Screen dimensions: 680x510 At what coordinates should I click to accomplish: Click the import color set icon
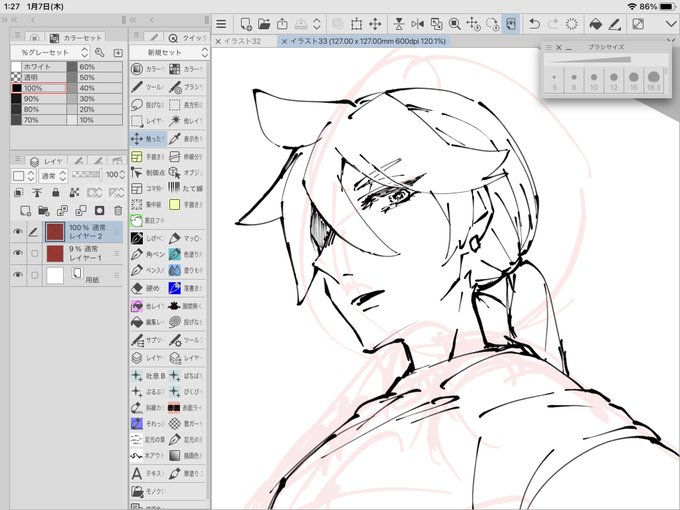point(118,52)
